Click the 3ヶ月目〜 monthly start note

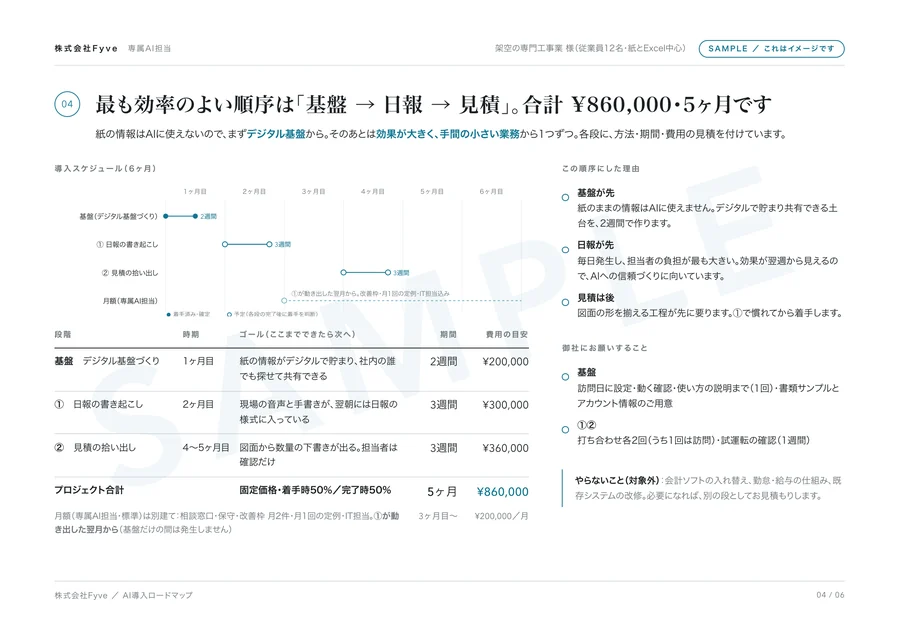click(438, 516)
